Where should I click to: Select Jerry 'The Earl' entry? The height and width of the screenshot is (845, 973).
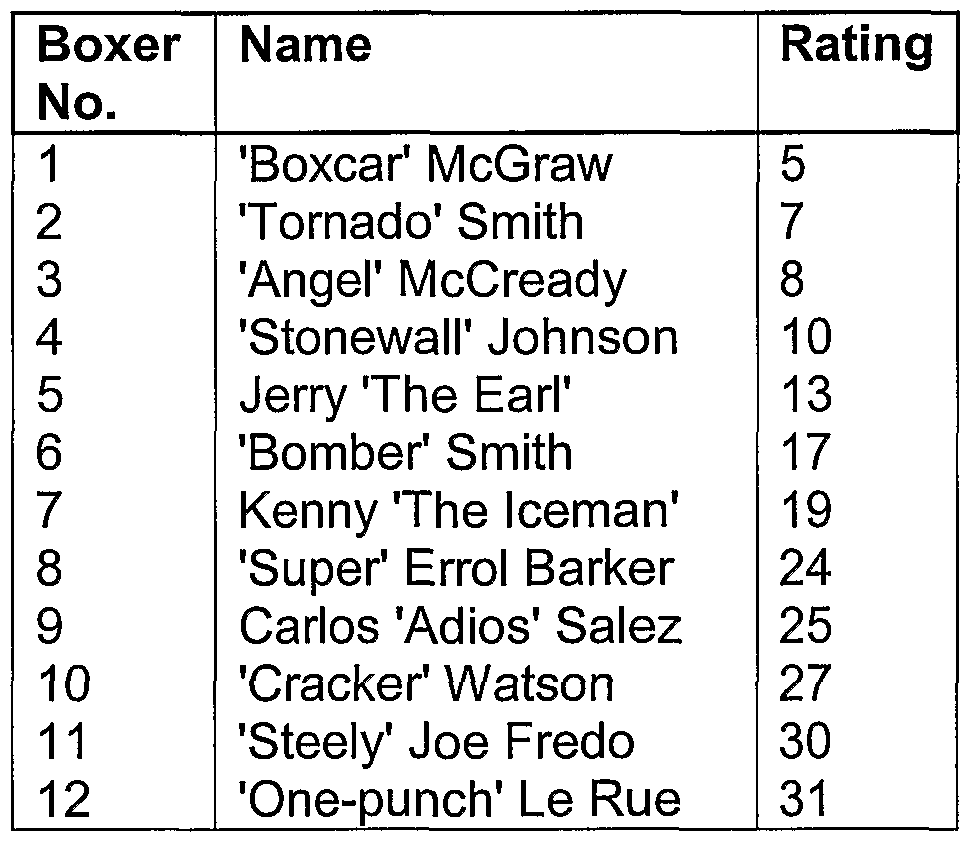[404, 396]
